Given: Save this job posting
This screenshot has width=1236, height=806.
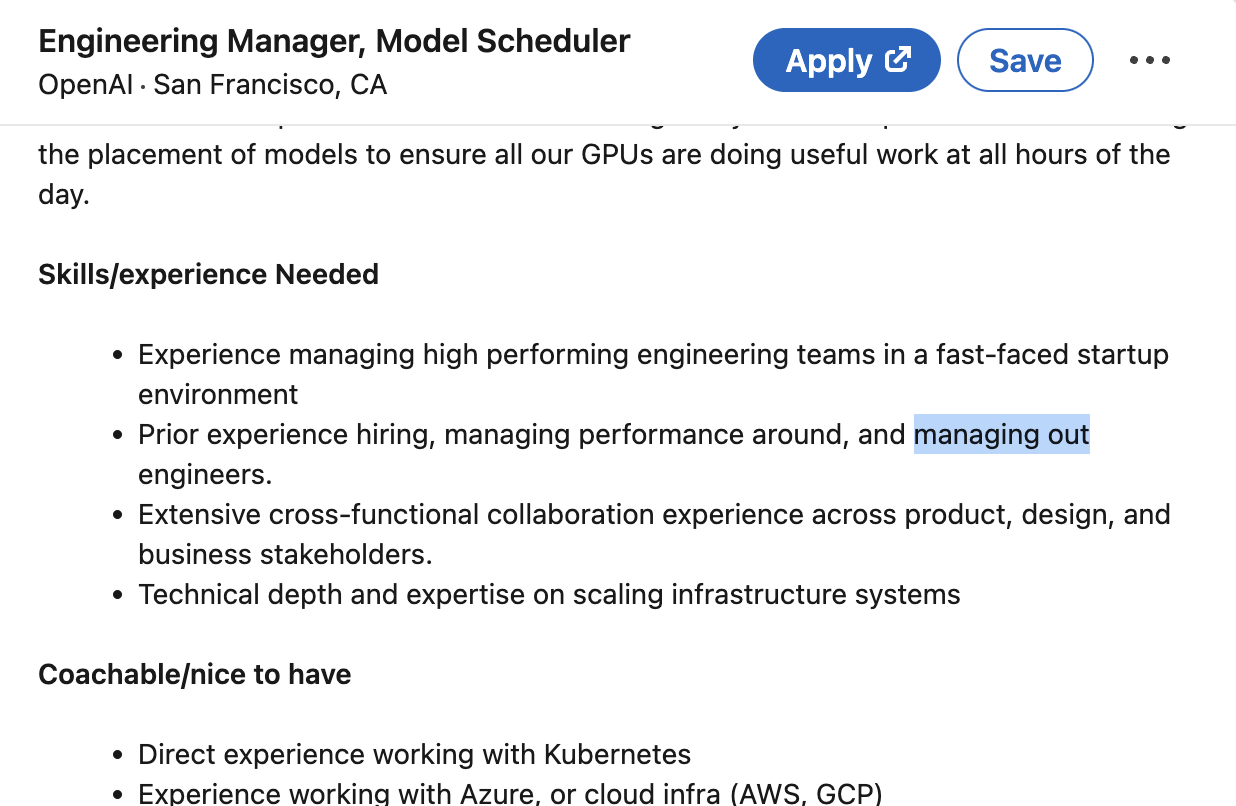Looking at the screenshot, I should pyautogui.click(x=1024, y=60).
